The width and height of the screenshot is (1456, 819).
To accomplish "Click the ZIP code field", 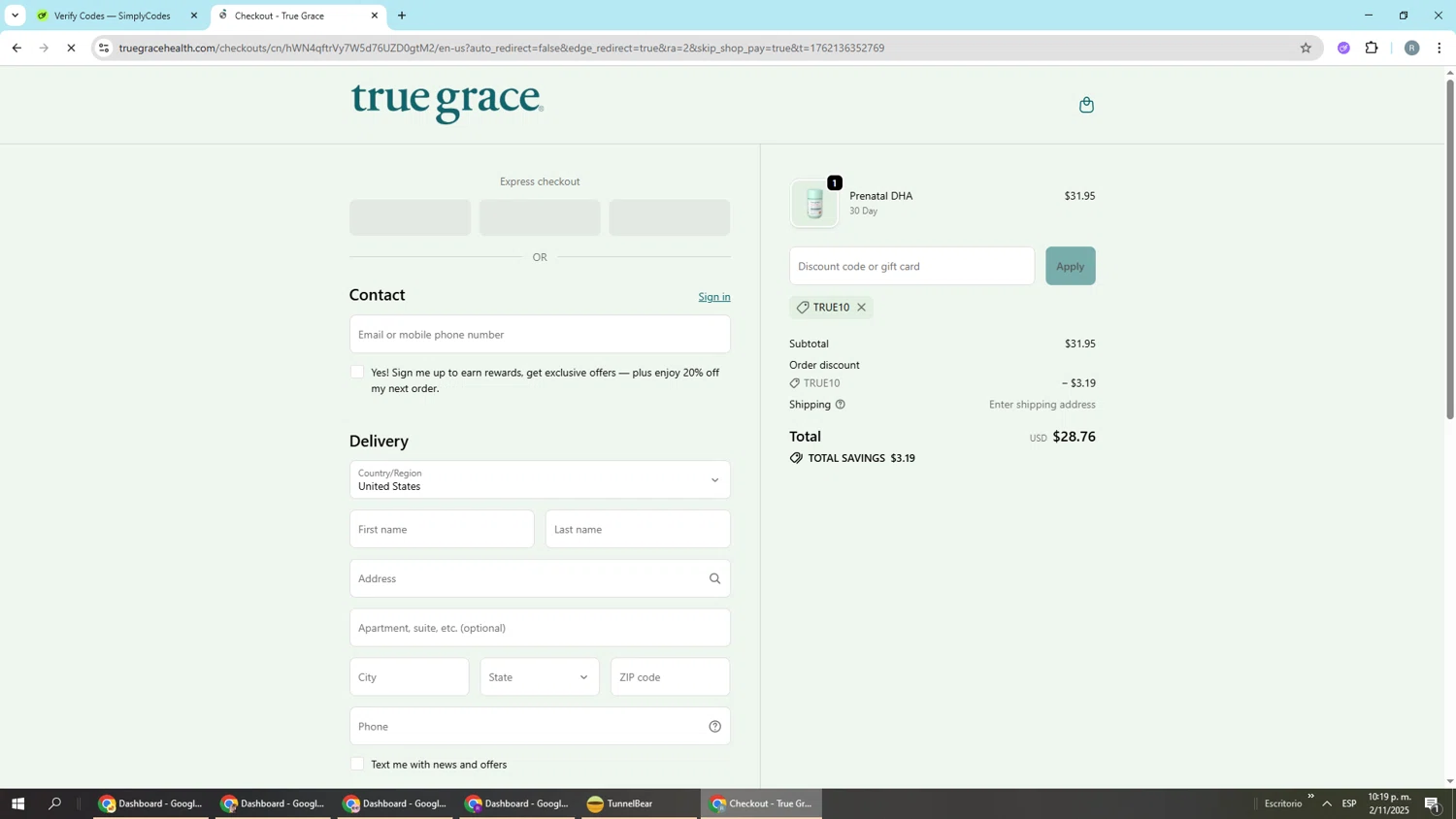I will click(x=670, y=677).
